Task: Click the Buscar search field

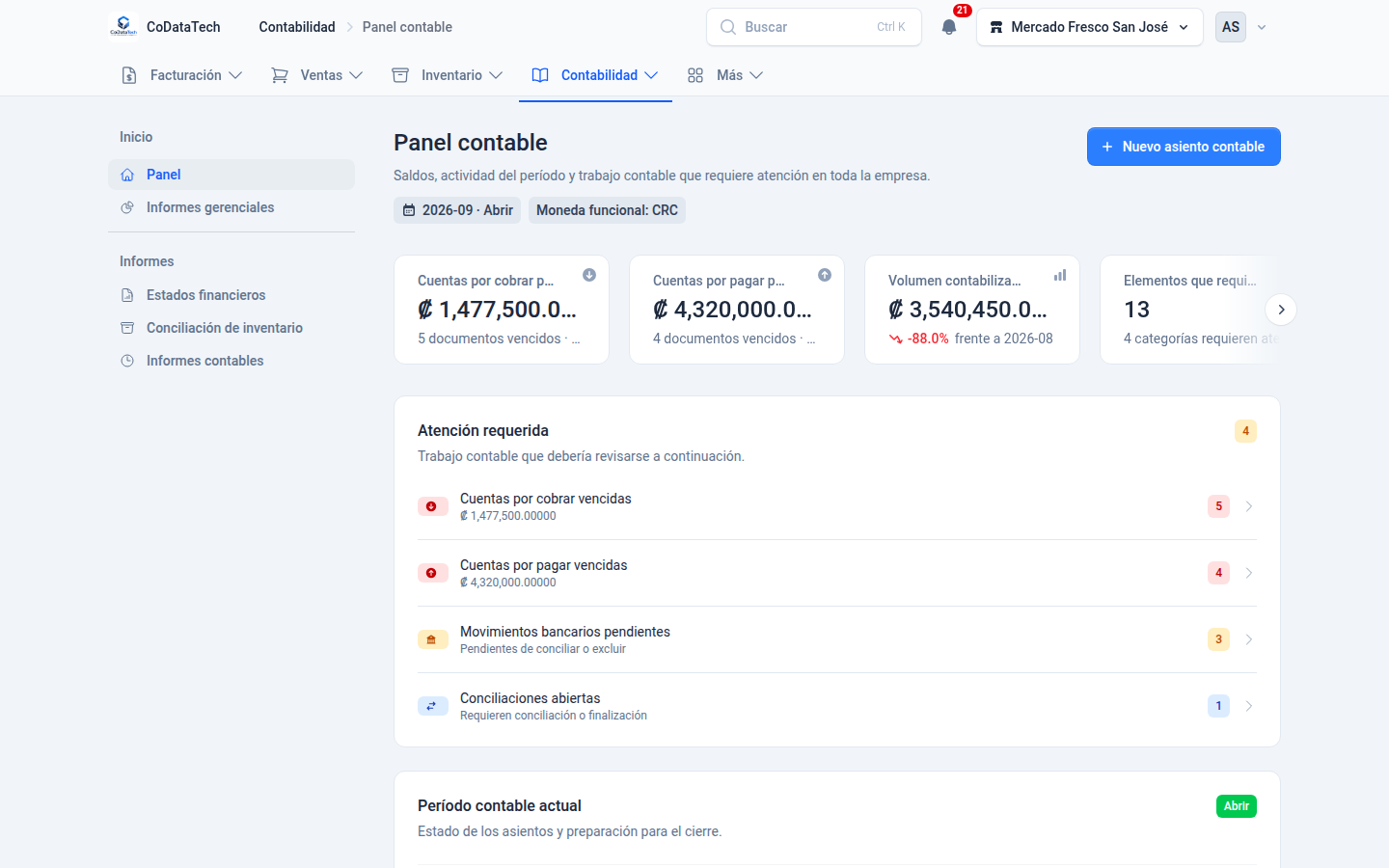Action: point(814,27)
